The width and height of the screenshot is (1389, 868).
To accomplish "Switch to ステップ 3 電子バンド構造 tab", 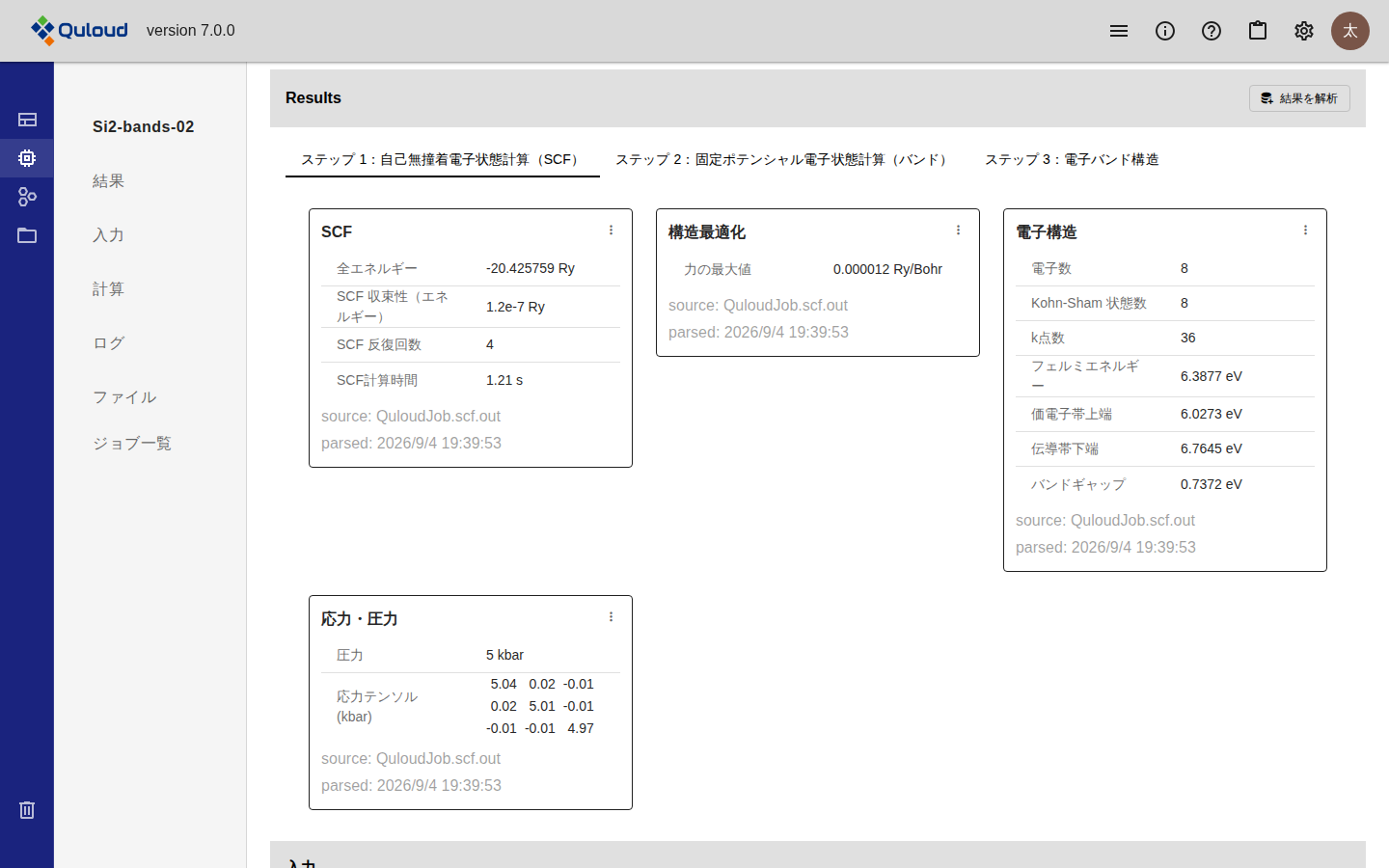I will [1072, 159].
